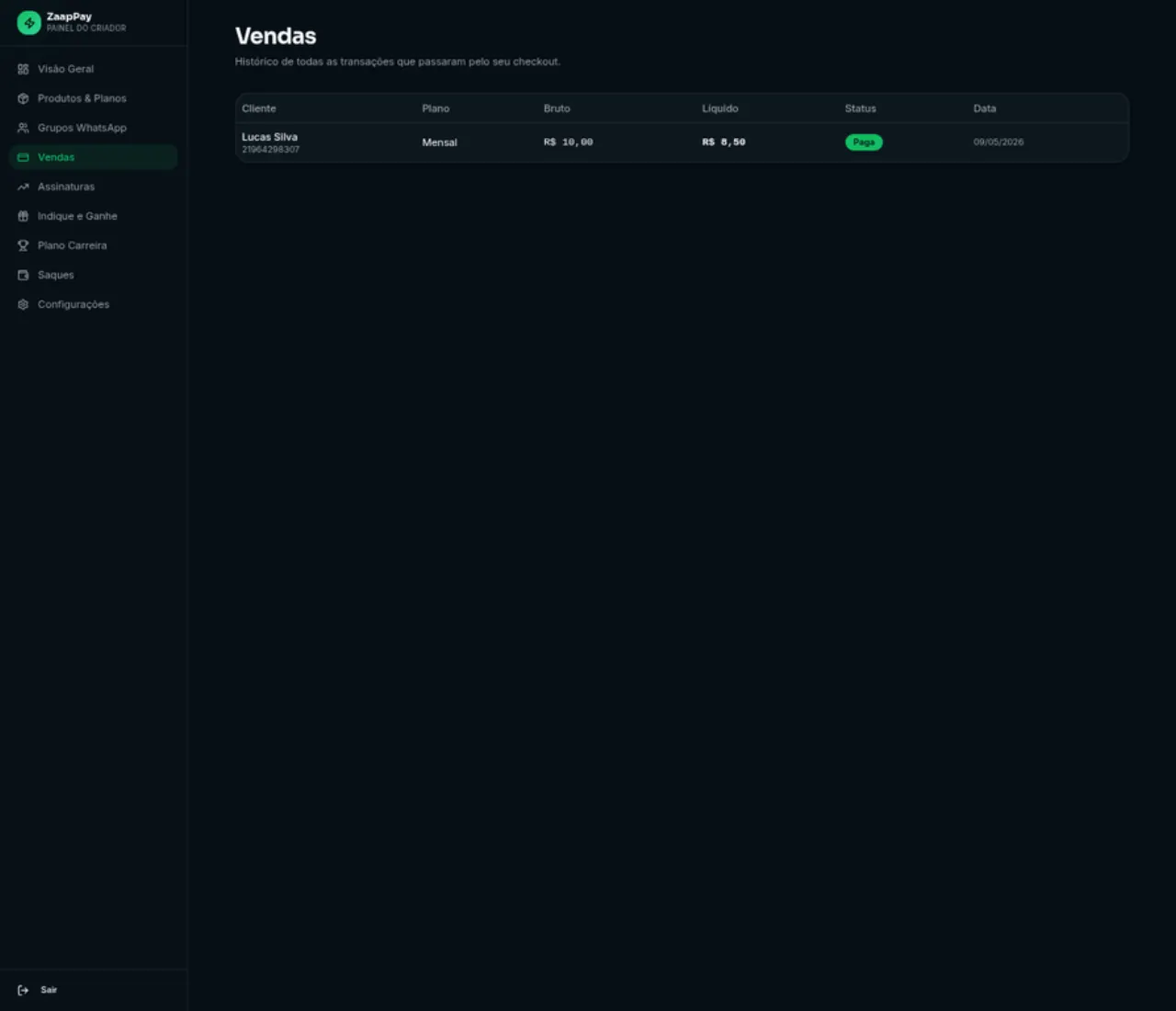Click the Assinaturas trend icon
Screen dimensions: 1176x1011
23,187
